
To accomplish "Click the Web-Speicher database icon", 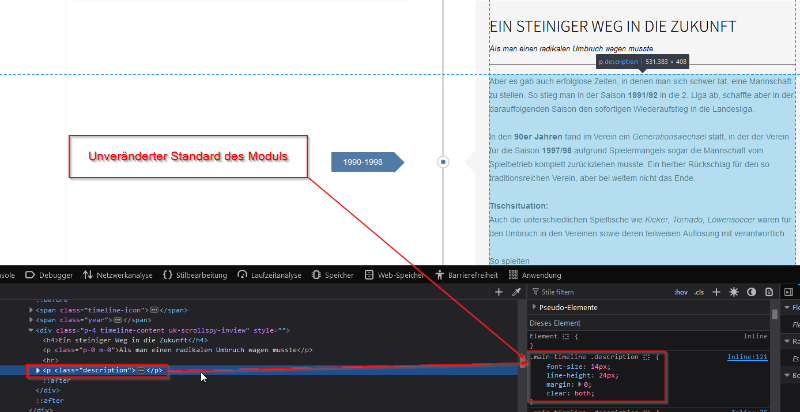I will tap(369, 275).
